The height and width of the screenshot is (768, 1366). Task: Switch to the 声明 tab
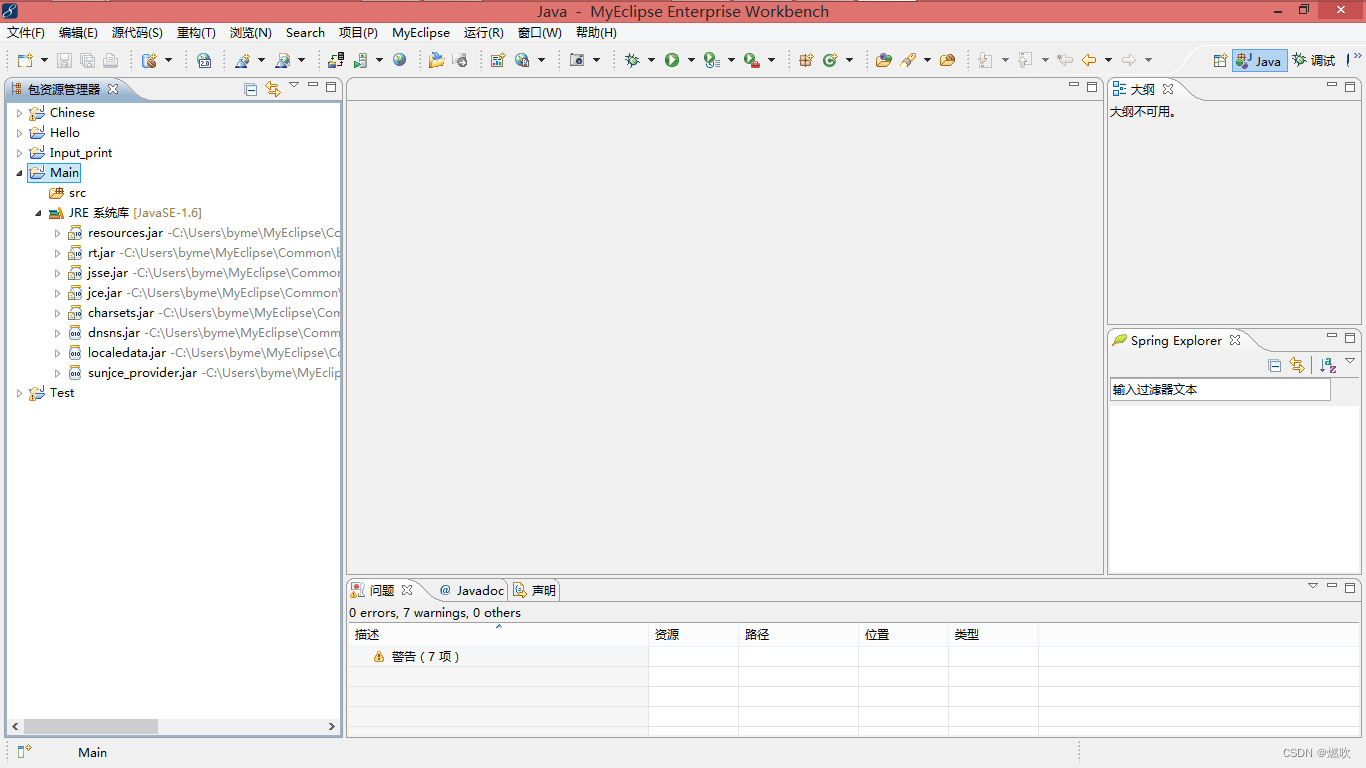535,591
